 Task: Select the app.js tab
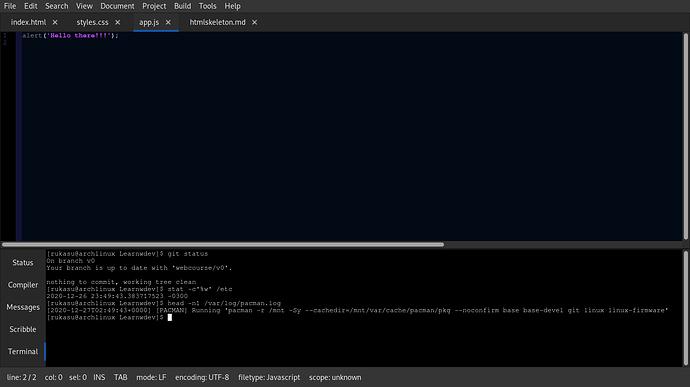point(149,22)
